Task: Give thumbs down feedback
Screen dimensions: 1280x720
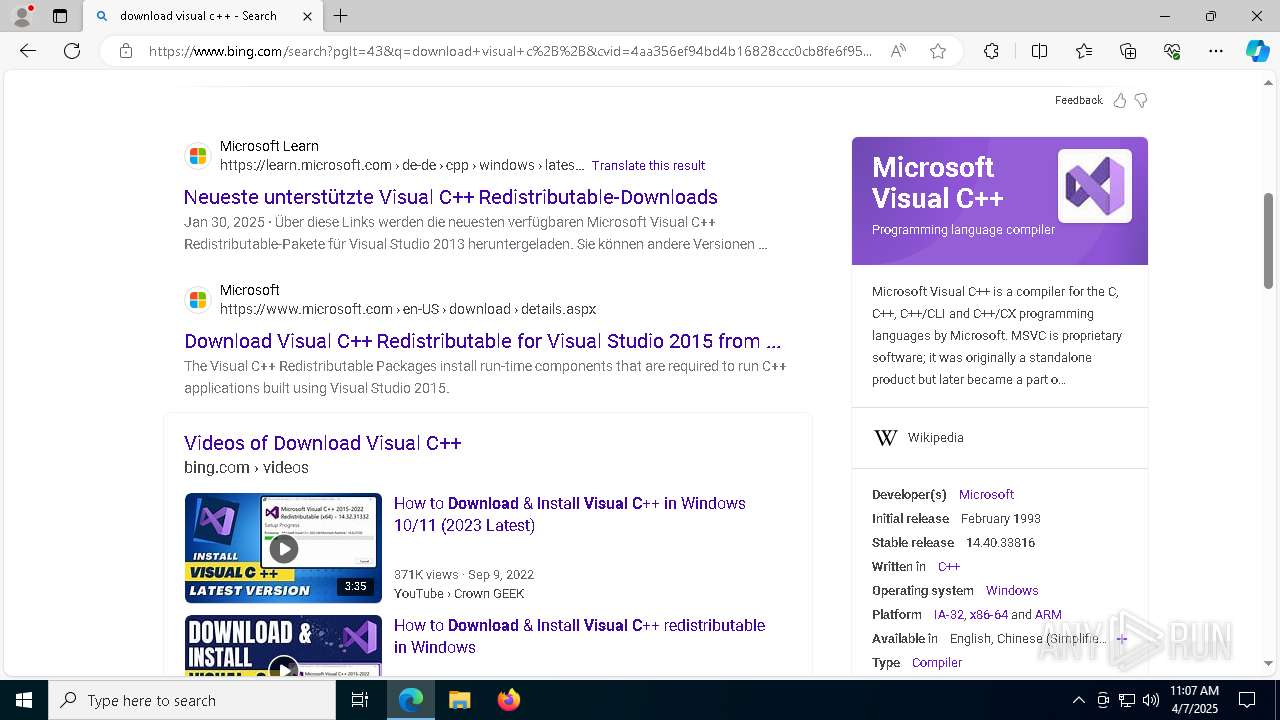Action: 1141,100
